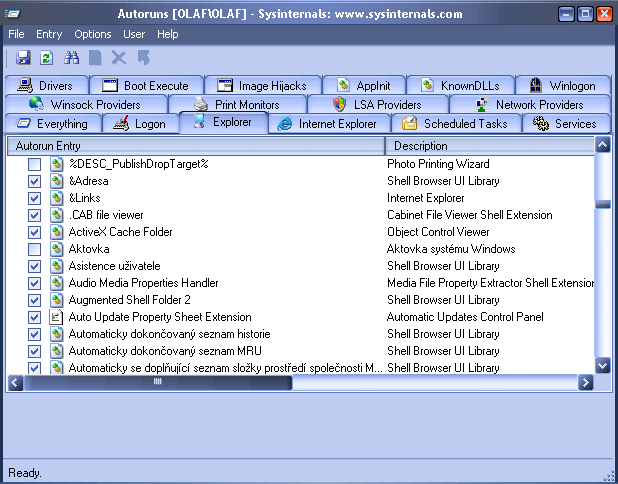This screenshot has width=618, height=484.
Task: Select the Aktovka systému Windows description
Action: [451, 249]
